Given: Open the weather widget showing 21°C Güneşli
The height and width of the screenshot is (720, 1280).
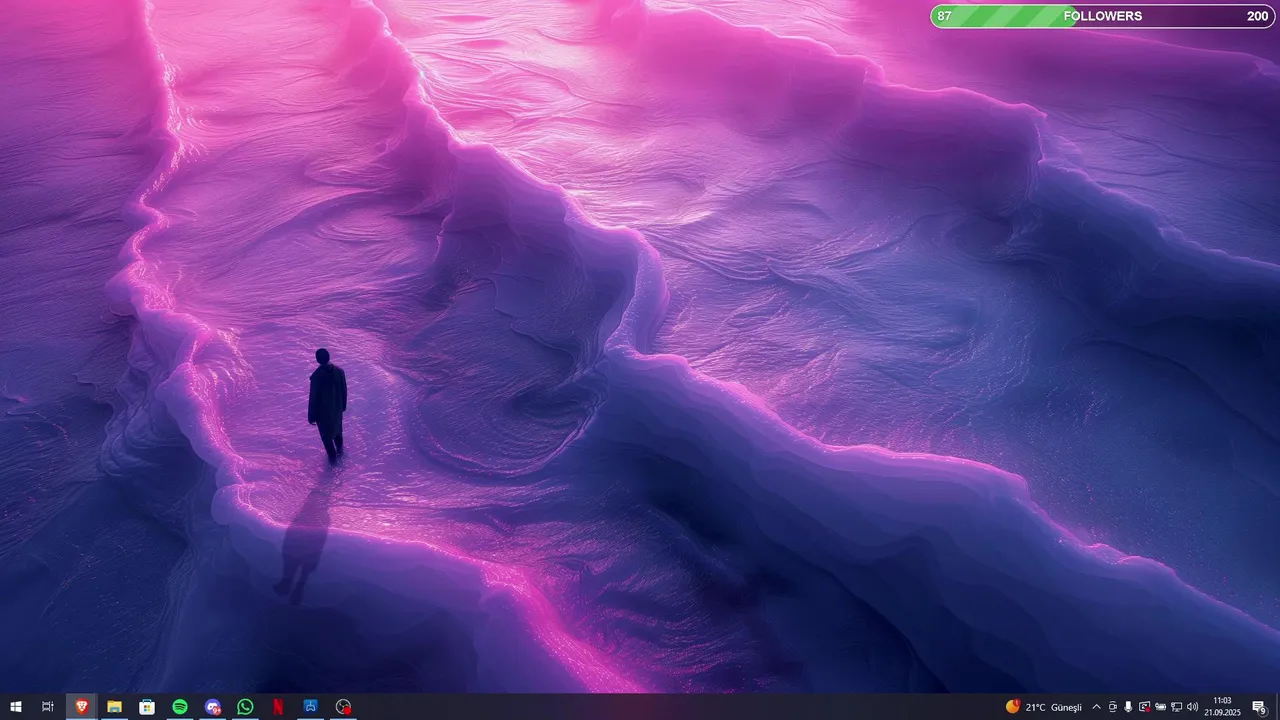Looking at the screenshot, I should point(1044,707).
